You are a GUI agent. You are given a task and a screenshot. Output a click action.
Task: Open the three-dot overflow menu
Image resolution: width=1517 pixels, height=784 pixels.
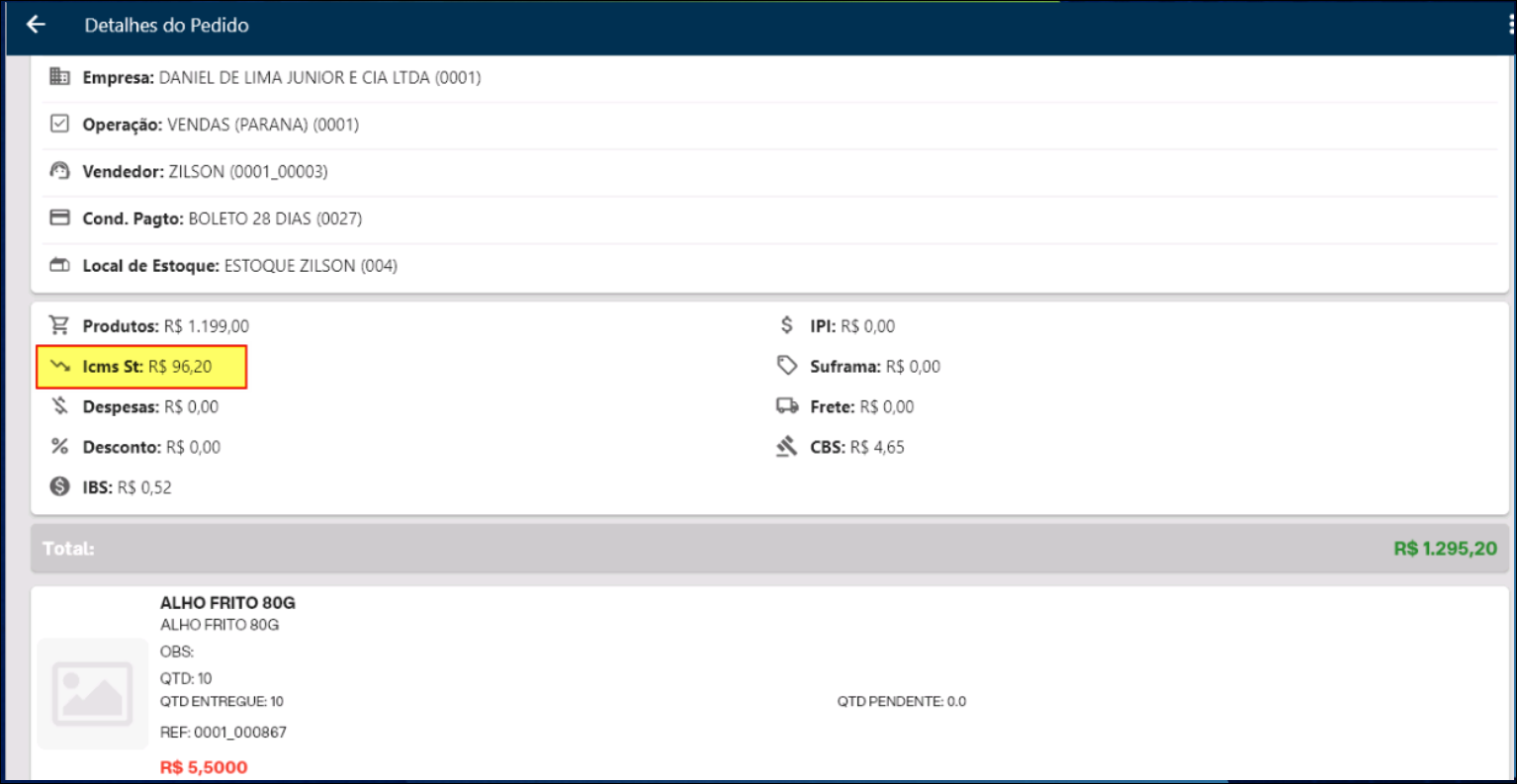pos(1512,26)
